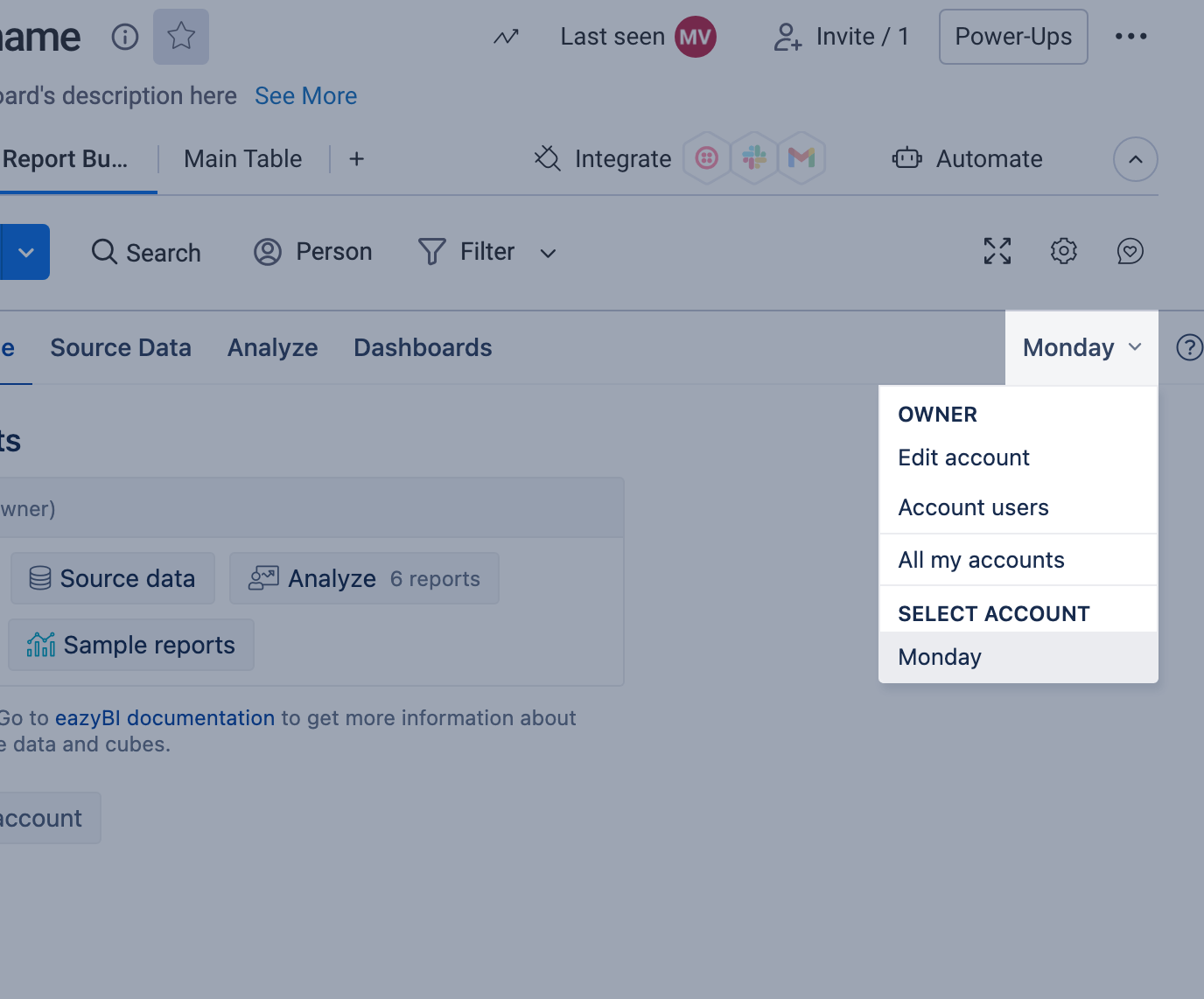Image resolution: width=1204 pixels, height=999 pixels.
Task: Collapse the board header with chevron
Action: tap(1136, 159)
